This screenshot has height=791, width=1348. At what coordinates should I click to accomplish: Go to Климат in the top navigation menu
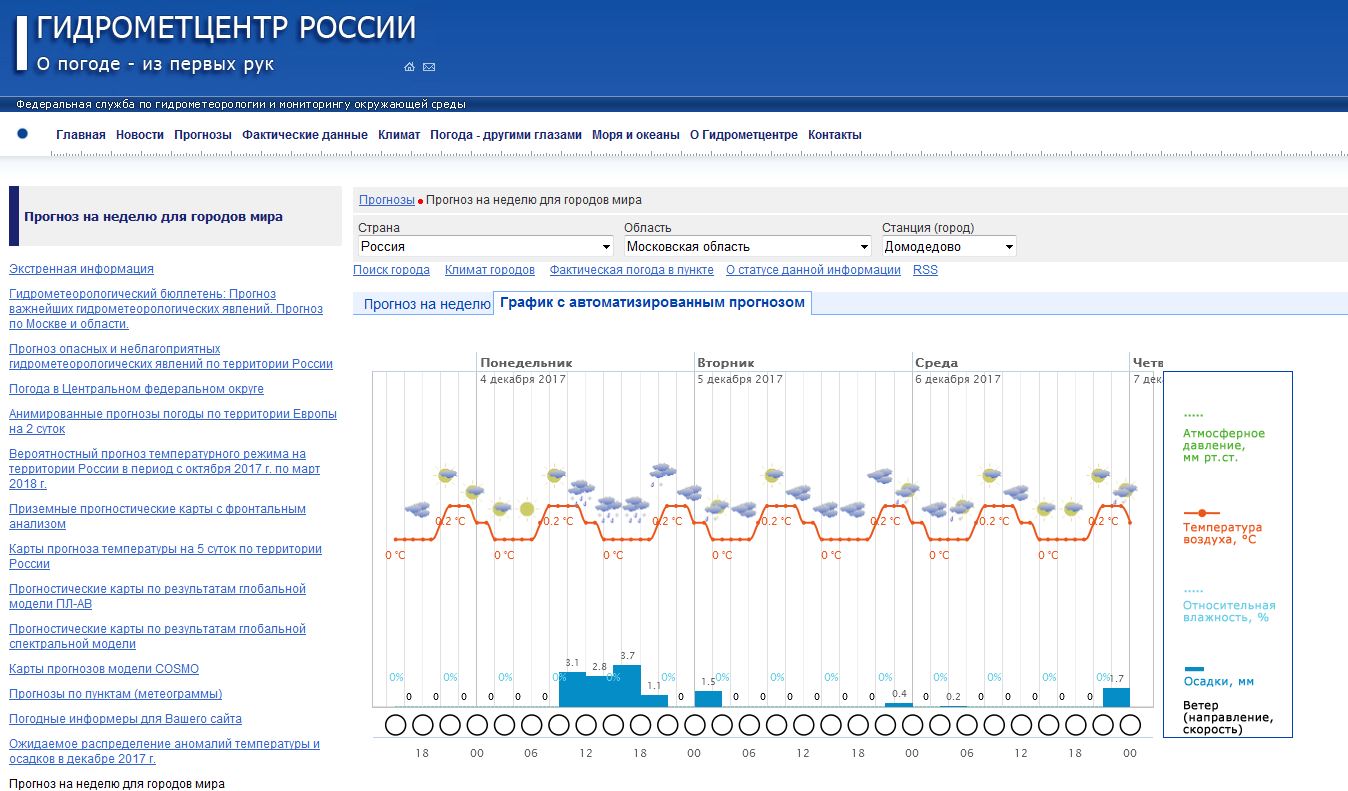coord(399,135)
